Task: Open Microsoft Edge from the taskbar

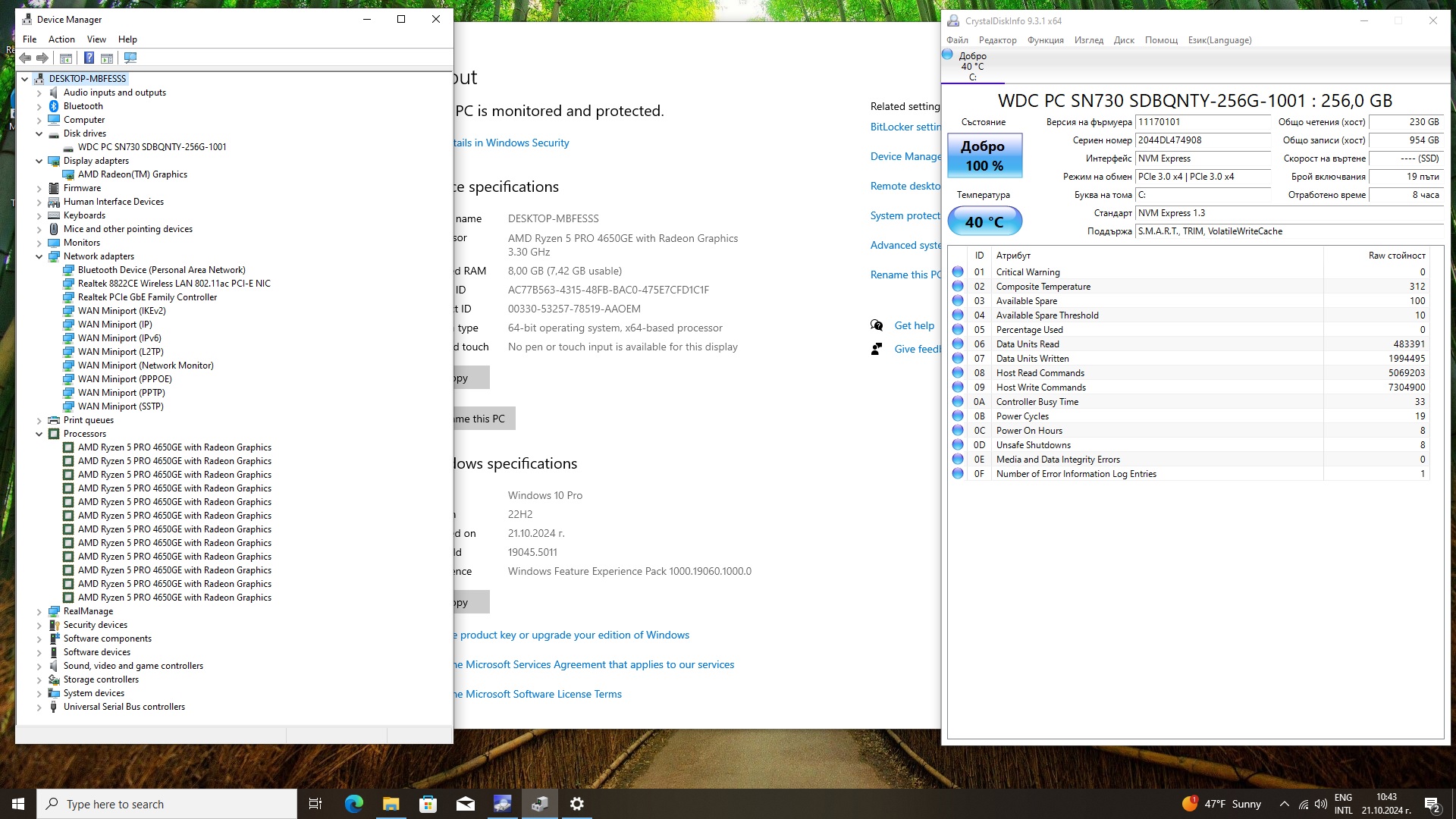Action: [353, 804]
